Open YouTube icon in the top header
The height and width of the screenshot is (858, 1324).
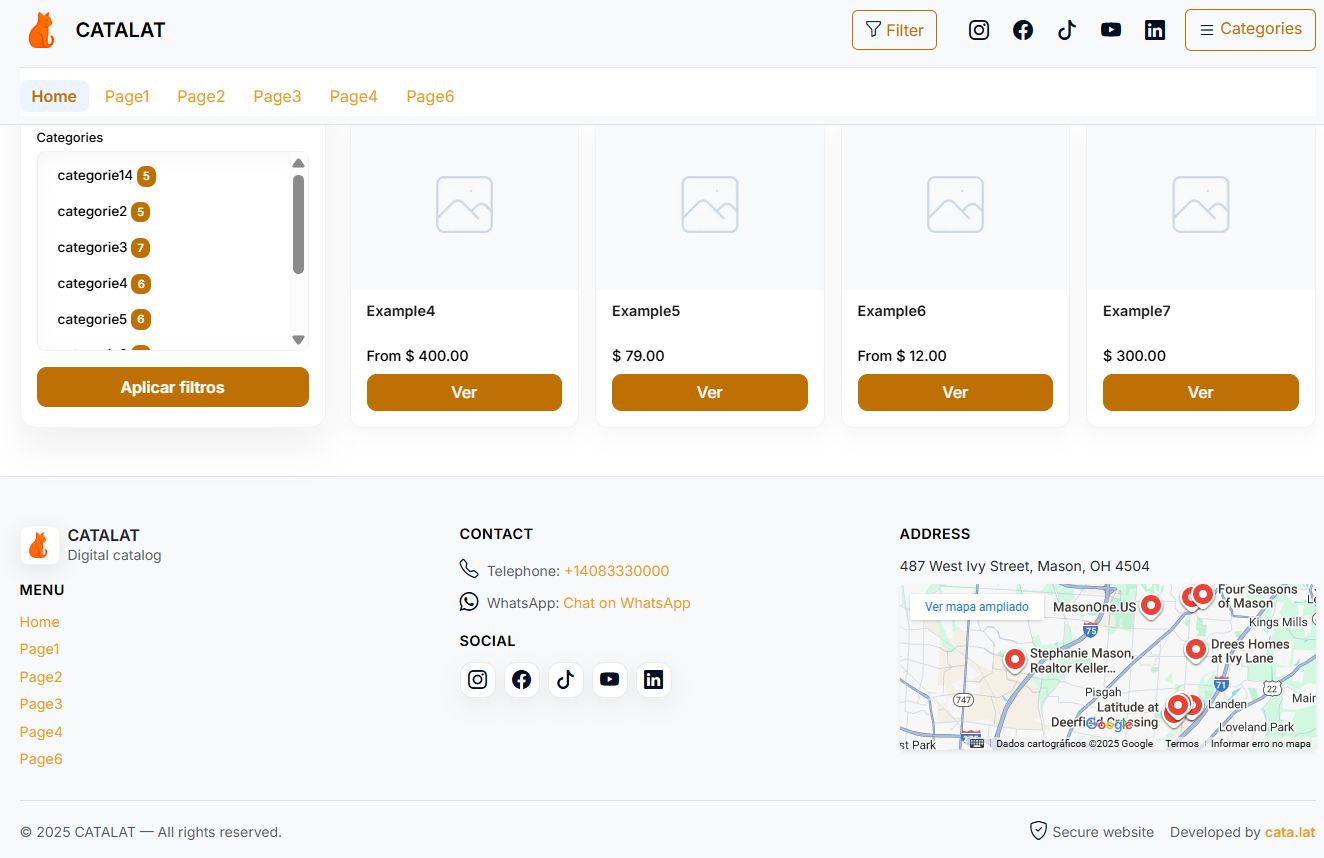[1111, 30]
